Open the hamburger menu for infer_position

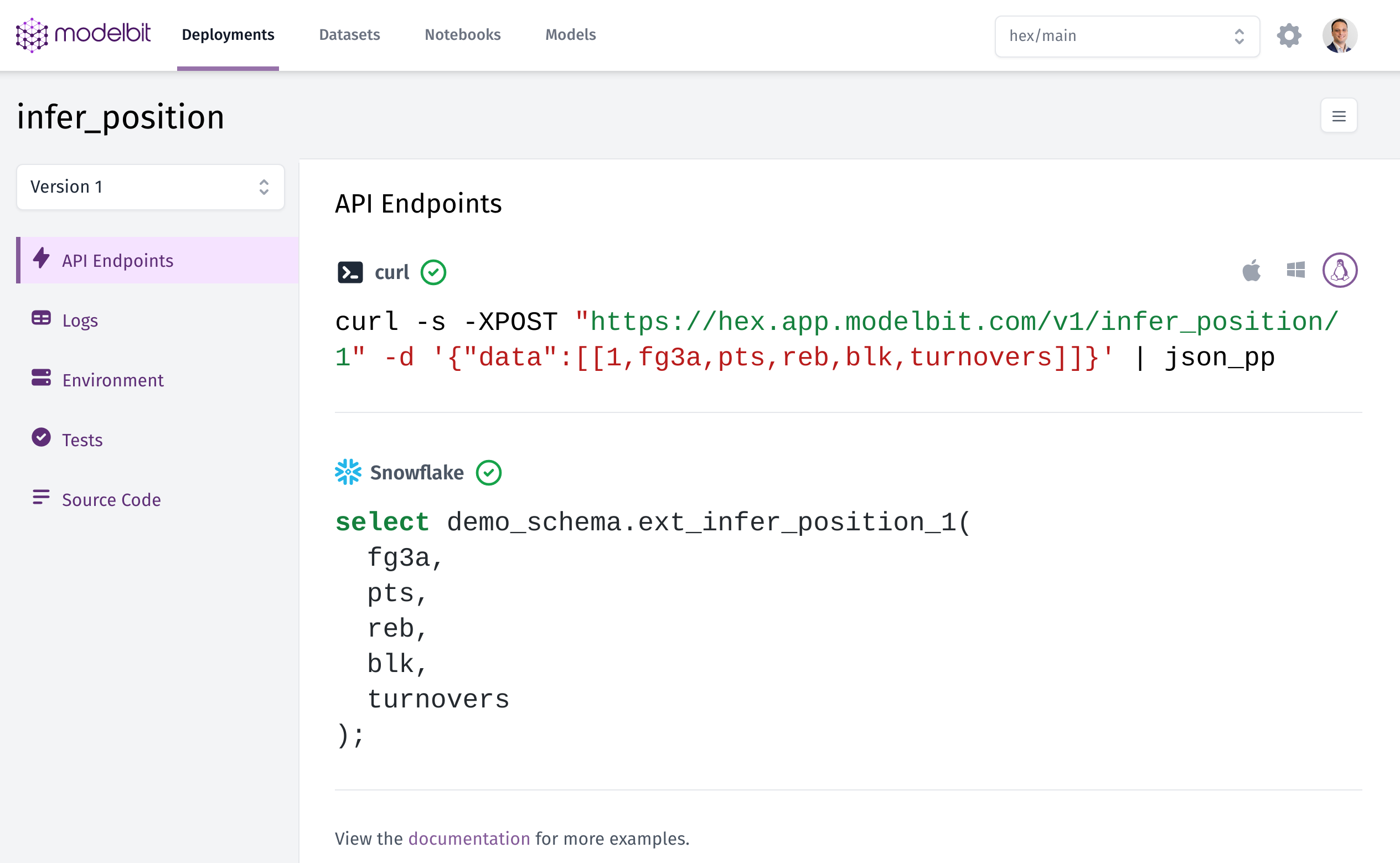point(1339,116)
